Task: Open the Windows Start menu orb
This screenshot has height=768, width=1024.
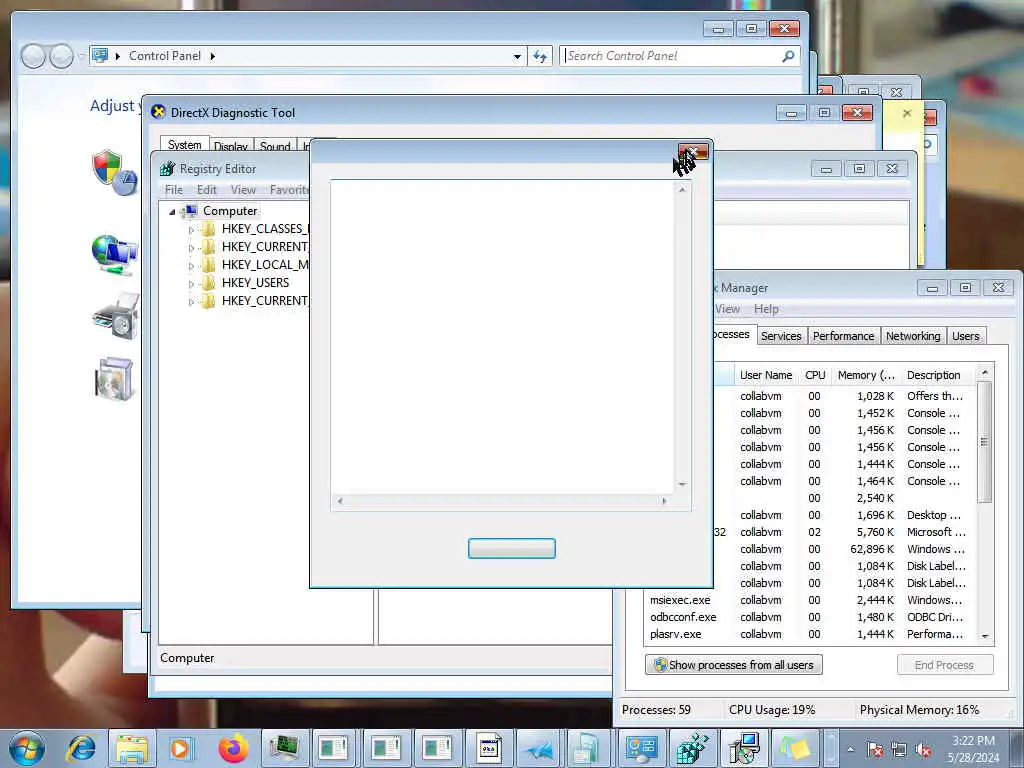Action: (27, 749)
